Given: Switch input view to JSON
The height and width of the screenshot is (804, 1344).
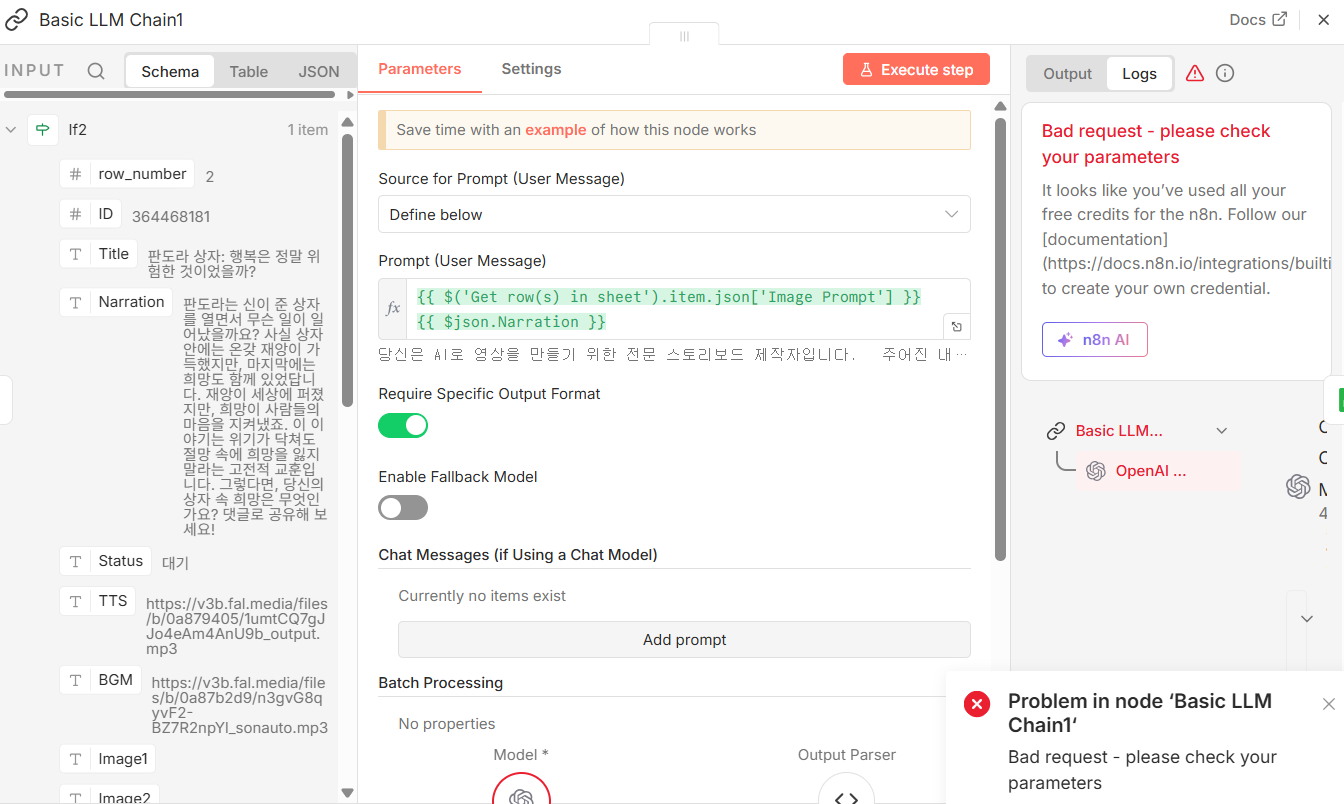Looking at the screenshot, I should pos(319,72).
